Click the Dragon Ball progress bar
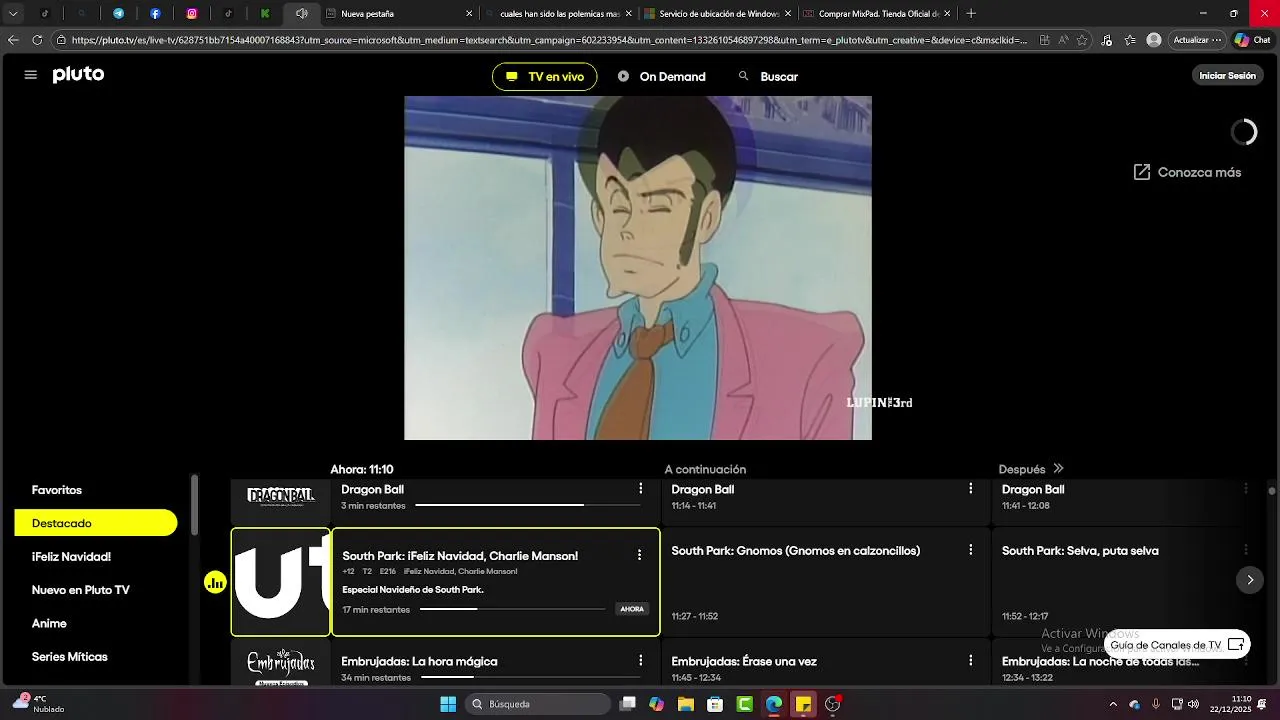Screen dimensions: 1280x720 [529, 505]
